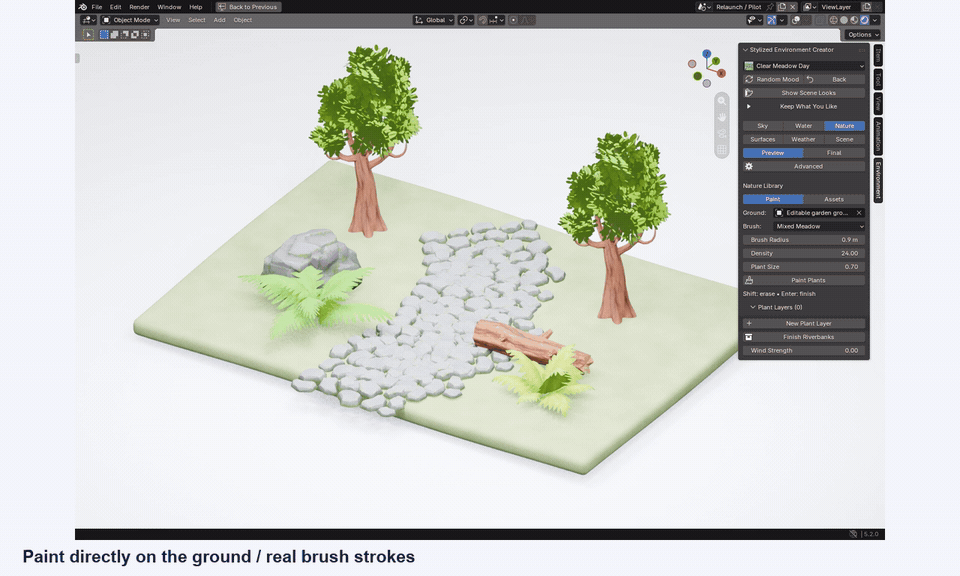Select Paint mode in Nature Library

(x=773, y=200)
